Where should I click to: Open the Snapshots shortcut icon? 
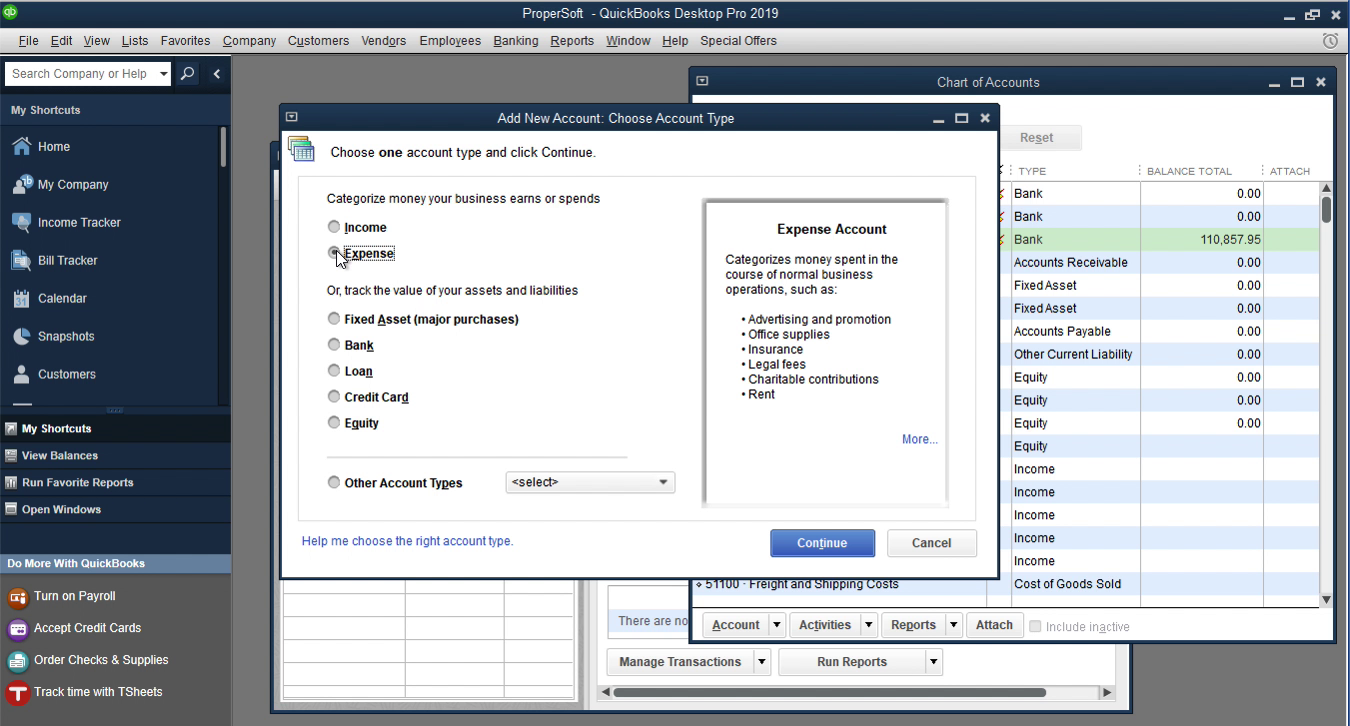pyautogui.click(x=21, y=337)
